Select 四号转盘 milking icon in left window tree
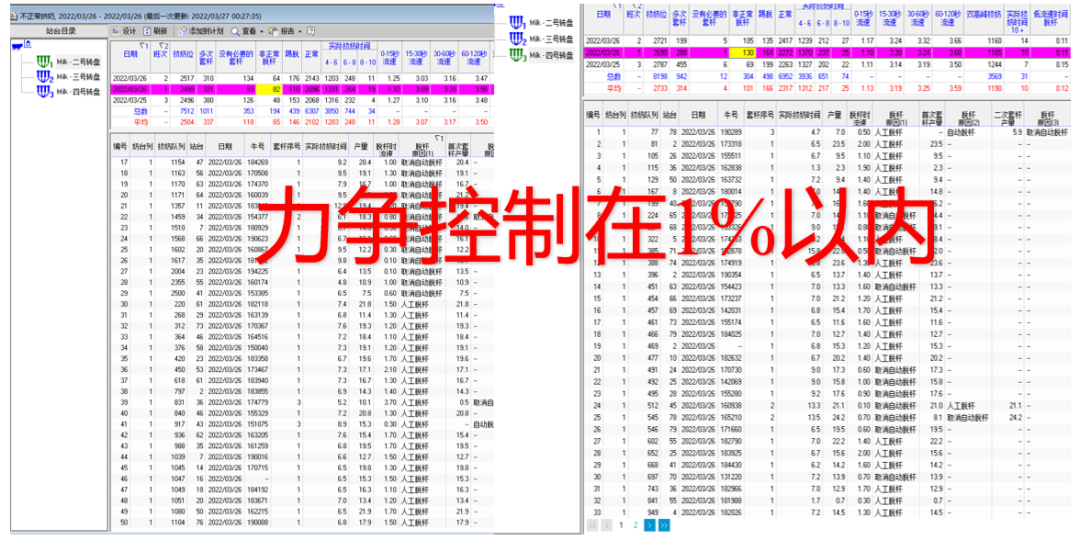 [45, 91]
